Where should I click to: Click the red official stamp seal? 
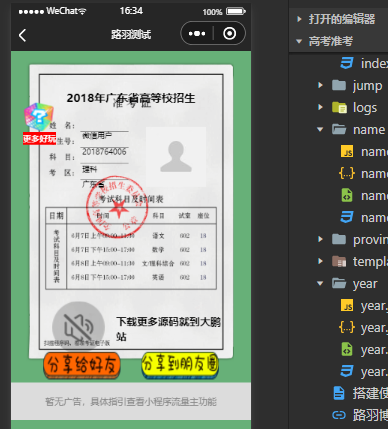[x=117, y=207]
